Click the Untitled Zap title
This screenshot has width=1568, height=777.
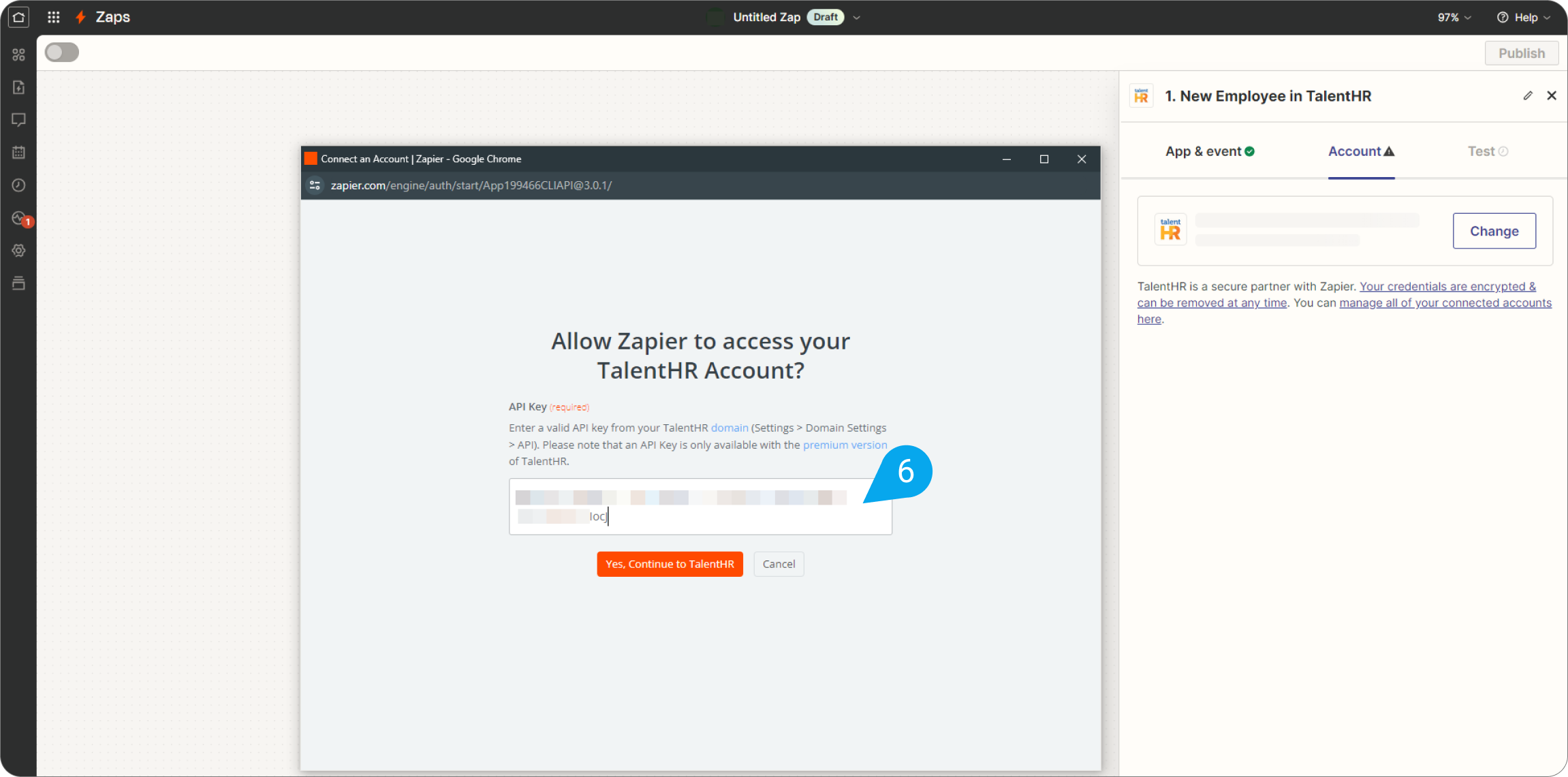tap(766, 18)
